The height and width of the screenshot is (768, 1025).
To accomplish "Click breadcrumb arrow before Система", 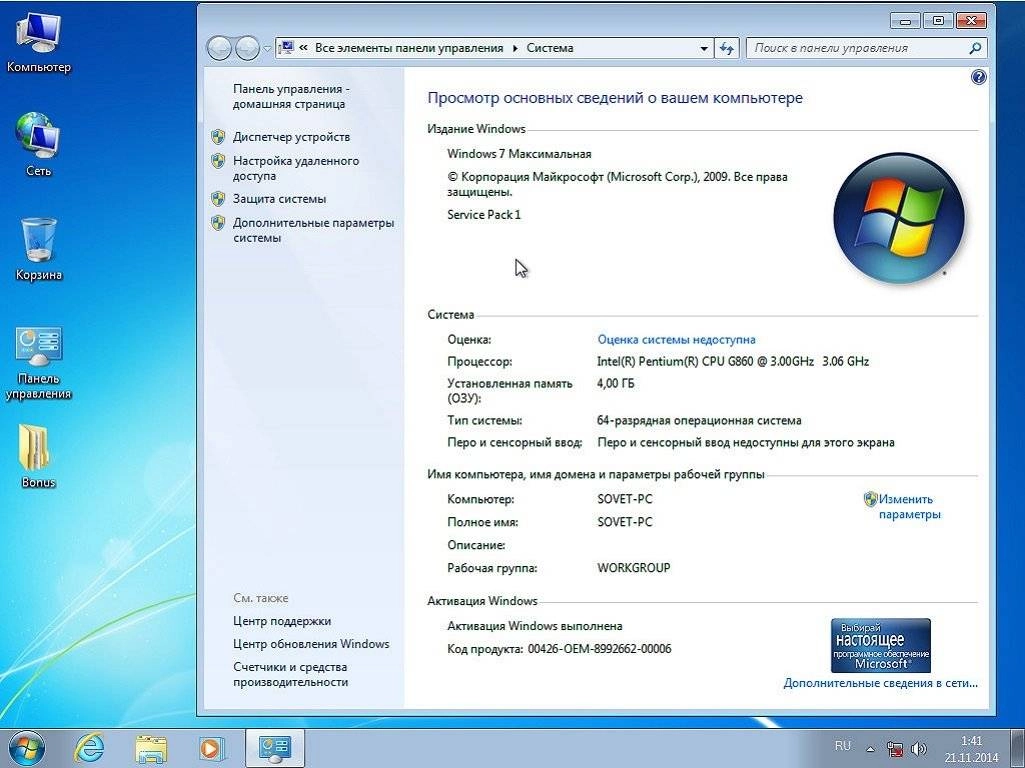I will coord(515,48).
